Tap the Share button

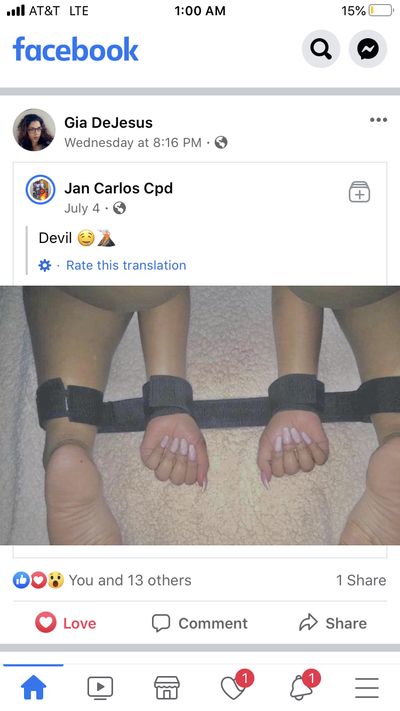(333, 623)
